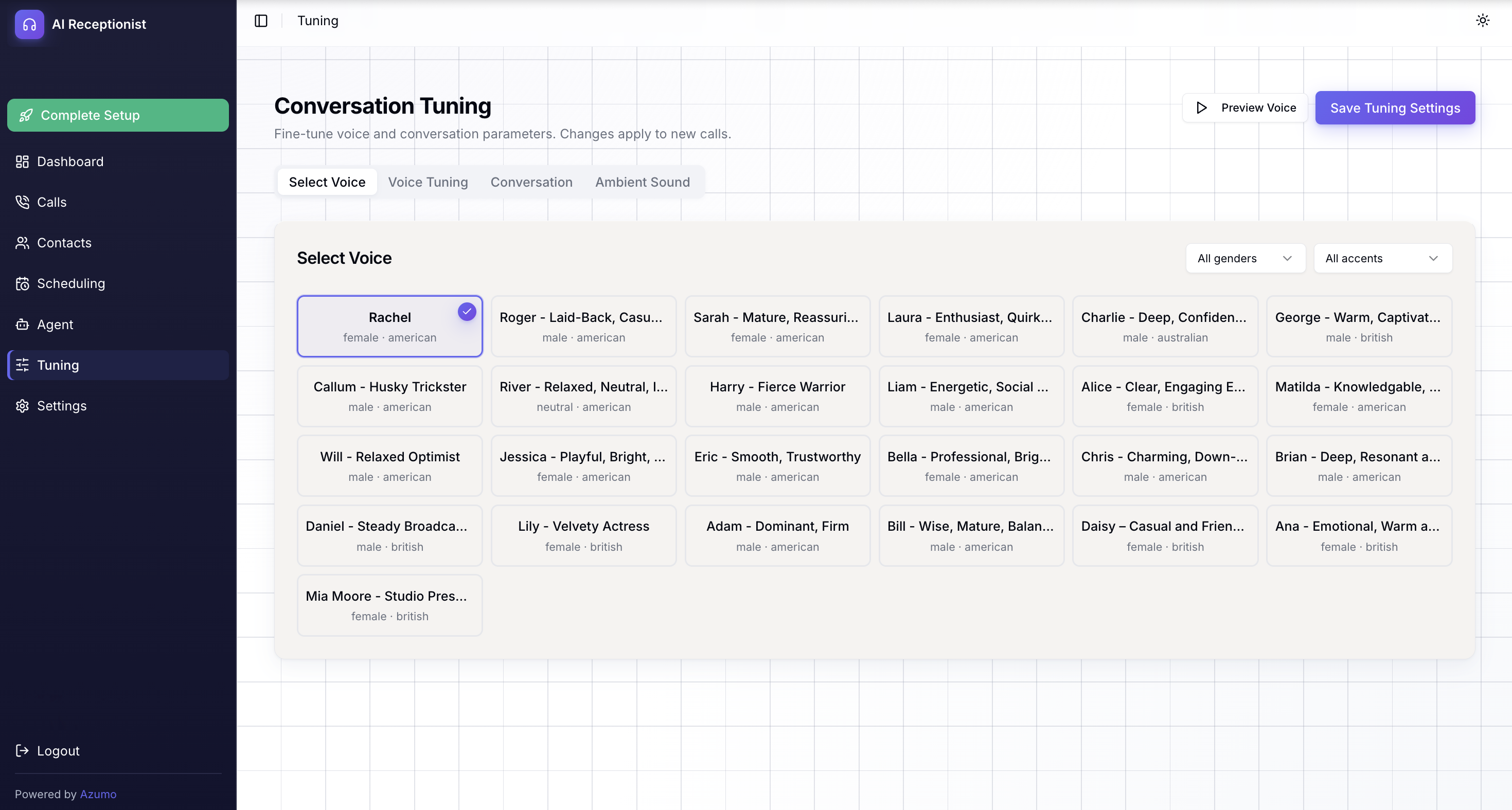The height and width of the screenshot is (810, 1512).
Task: Open the Agent section icon
Action: [x=22, y=324]
